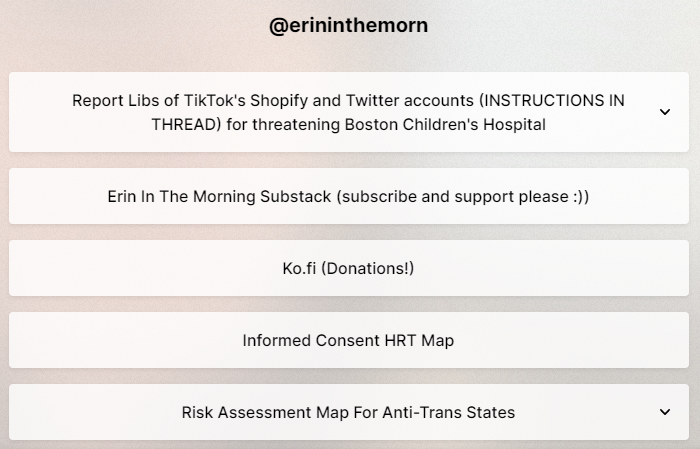Select the @erininthemorn profile heading
This screenshot has height=449, width=700.
tap(348, 26)
